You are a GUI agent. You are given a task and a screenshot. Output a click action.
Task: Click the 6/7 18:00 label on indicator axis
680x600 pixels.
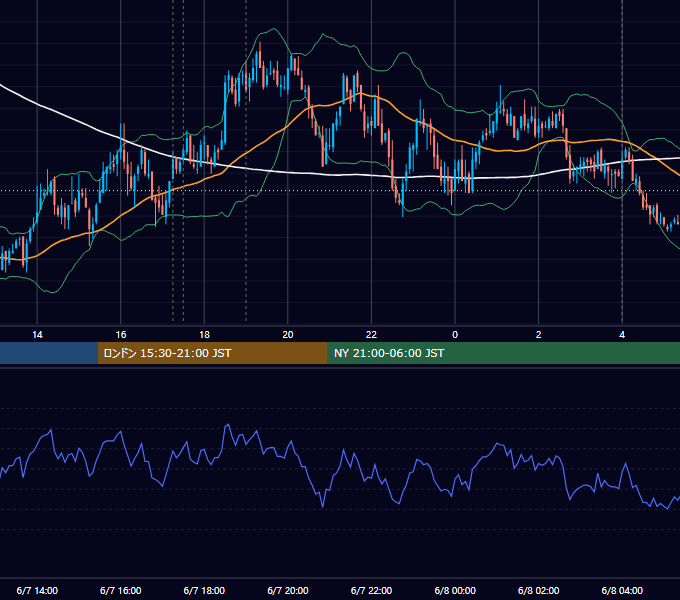click(x=204, y=590)
